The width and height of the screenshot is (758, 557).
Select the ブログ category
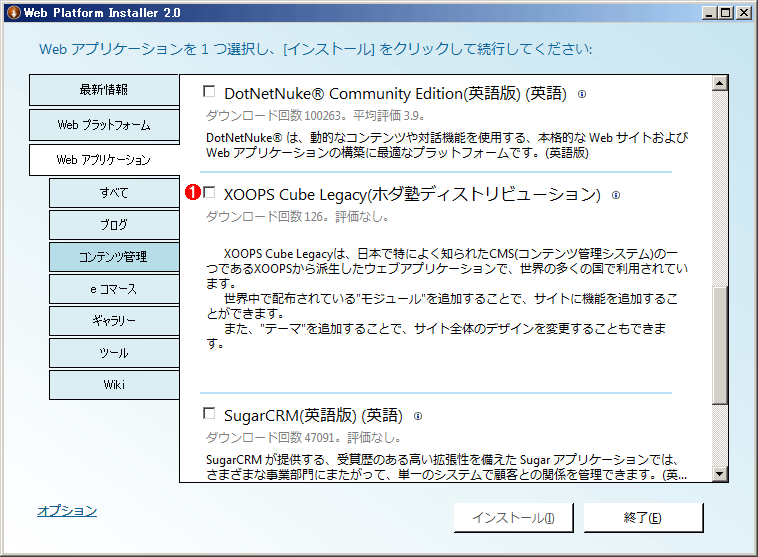(x=114, y=225)
